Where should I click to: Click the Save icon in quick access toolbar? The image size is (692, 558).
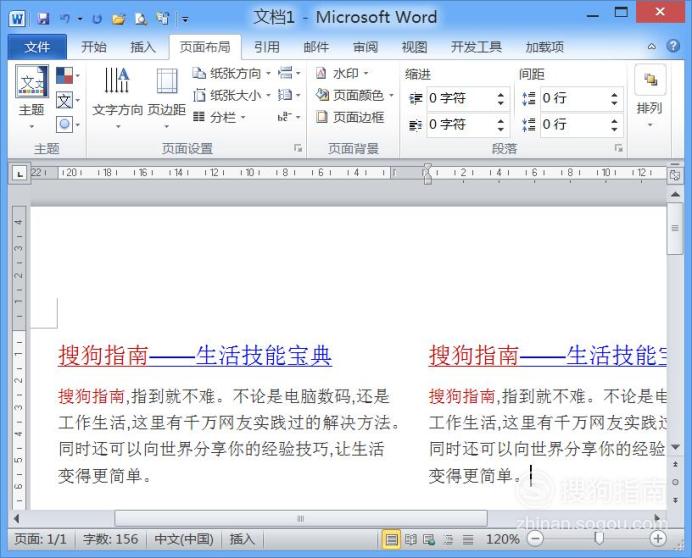(43, 19)
